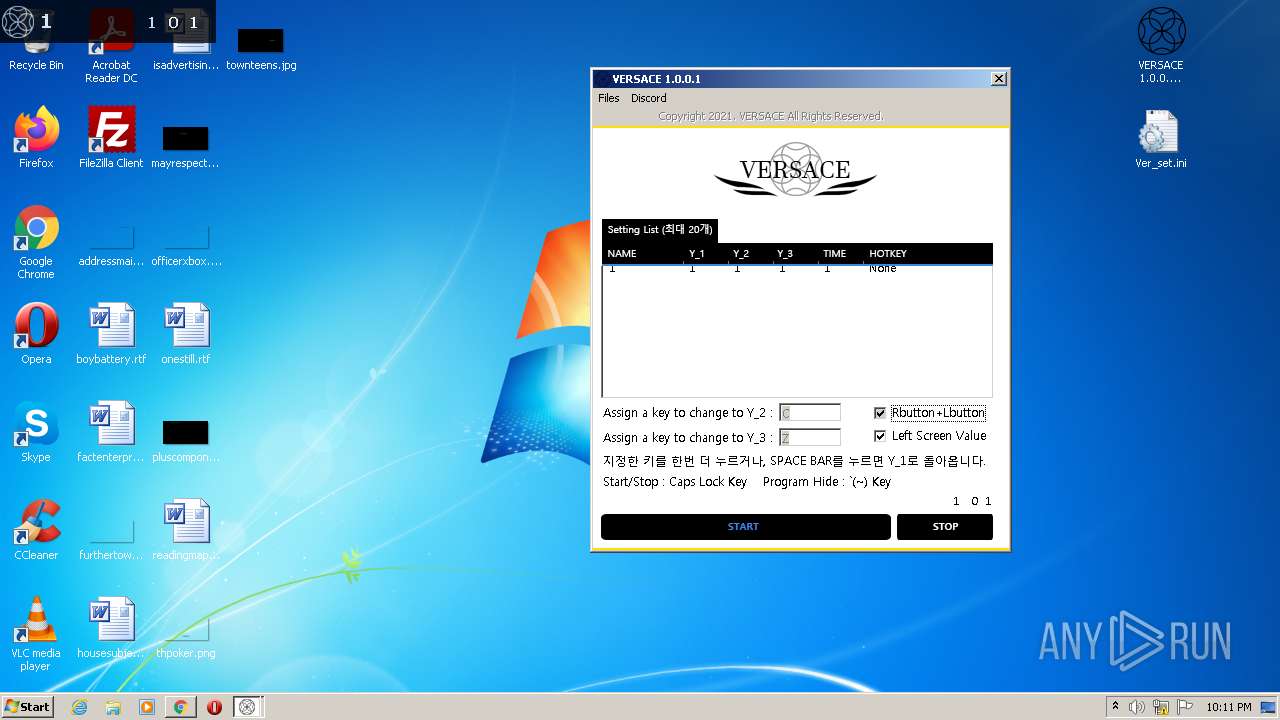Image resolution: width=1280 pixels, height=720 pixels.
Task: Click the Y_3 column header
Action: [794, 254]
